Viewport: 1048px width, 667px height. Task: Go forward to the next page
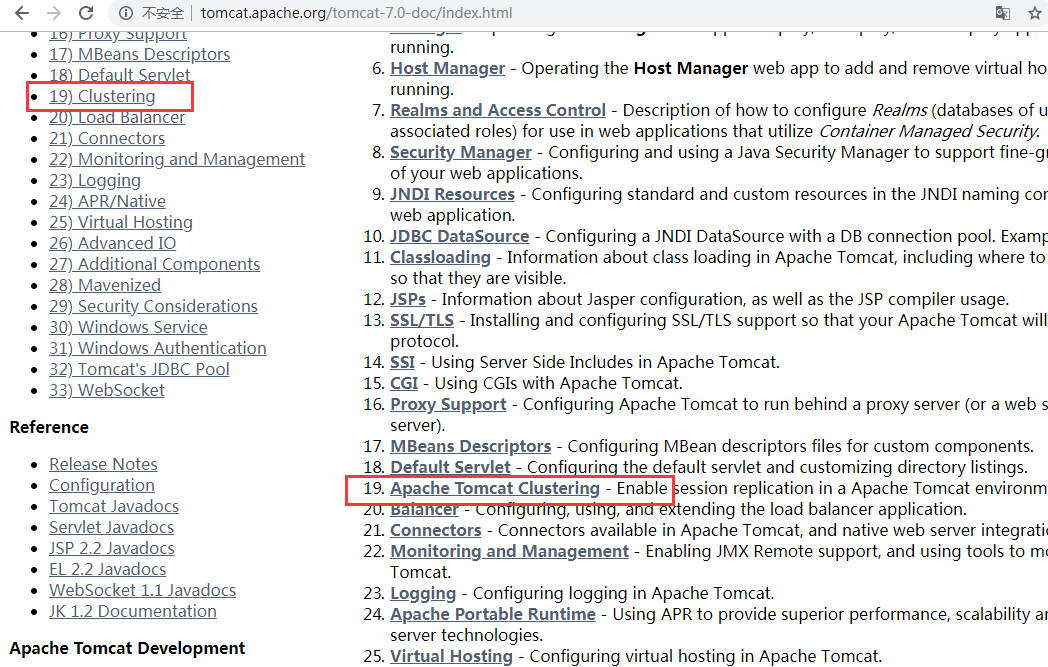click(54, 13)
